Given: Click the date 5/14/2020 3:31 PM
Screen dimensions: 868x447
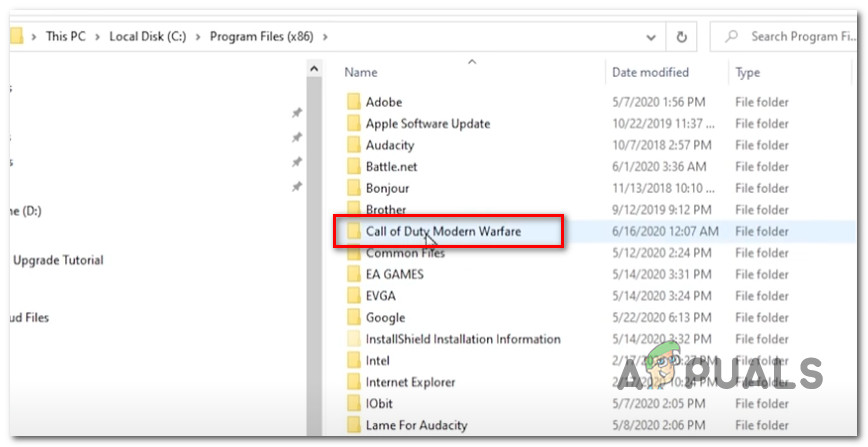Looking at the screenshot, I should pyautogui.click(x=662, y=274).
